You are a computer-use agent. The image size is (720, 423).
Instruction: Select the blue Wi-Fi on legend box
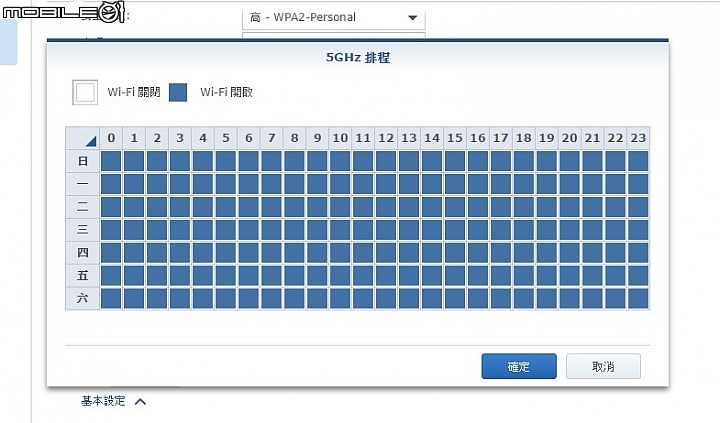pyautogui.click(x=178, y=92)
